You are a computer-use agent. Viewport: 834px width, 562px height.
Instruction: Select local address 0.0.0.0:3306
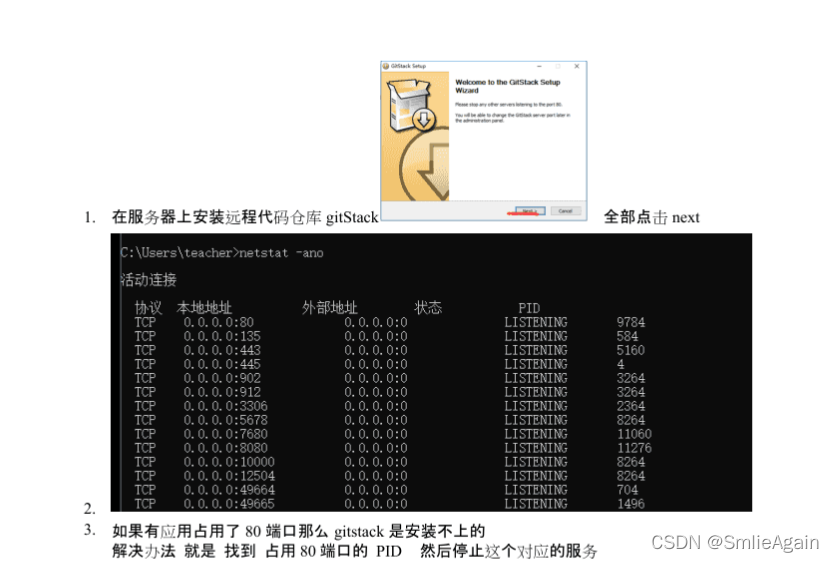(226, 406)
